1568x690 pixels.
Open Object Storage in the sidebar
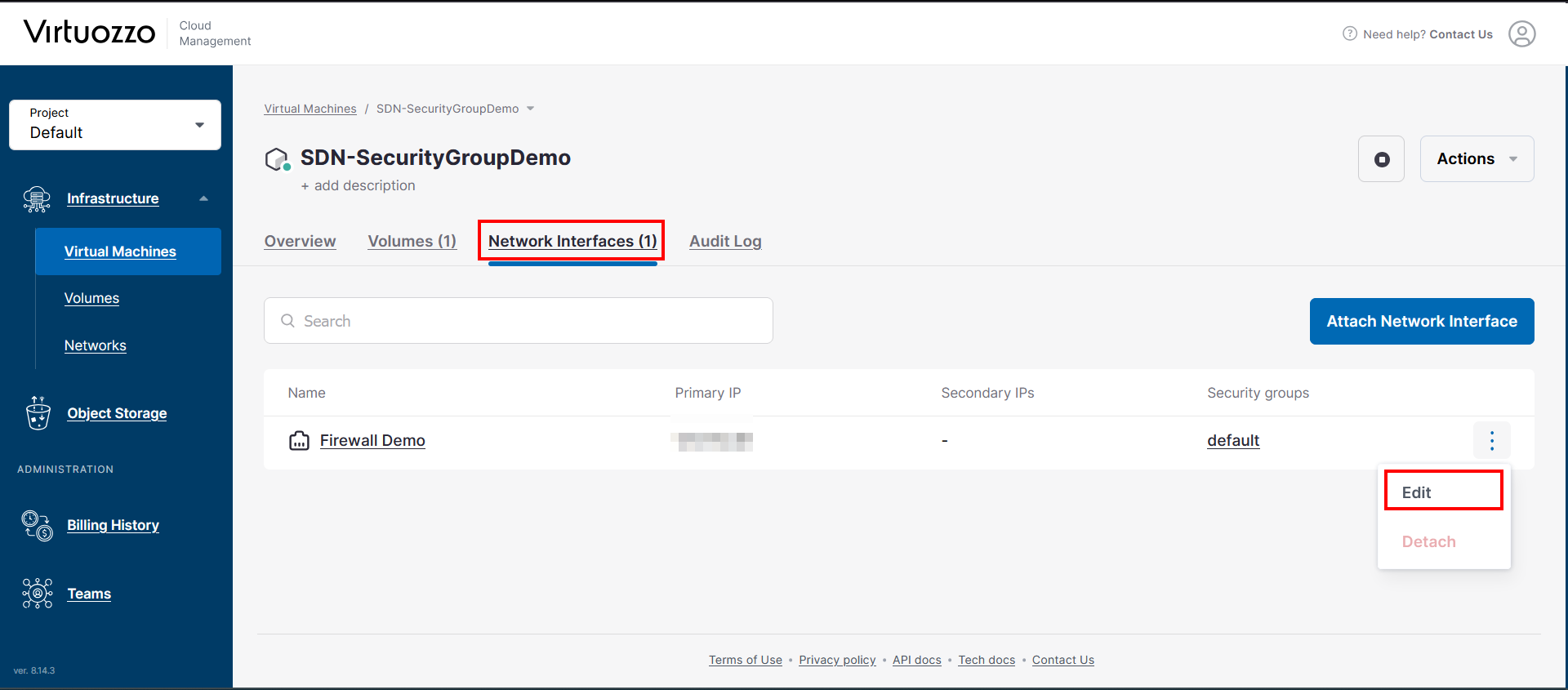point(117,413)
